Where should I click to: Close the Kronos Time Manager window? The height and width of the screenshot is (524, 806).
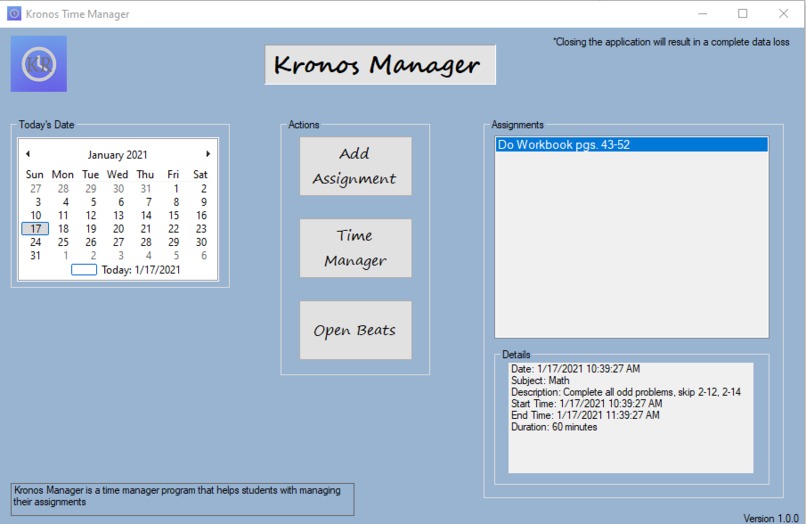[x=783, y=14]
